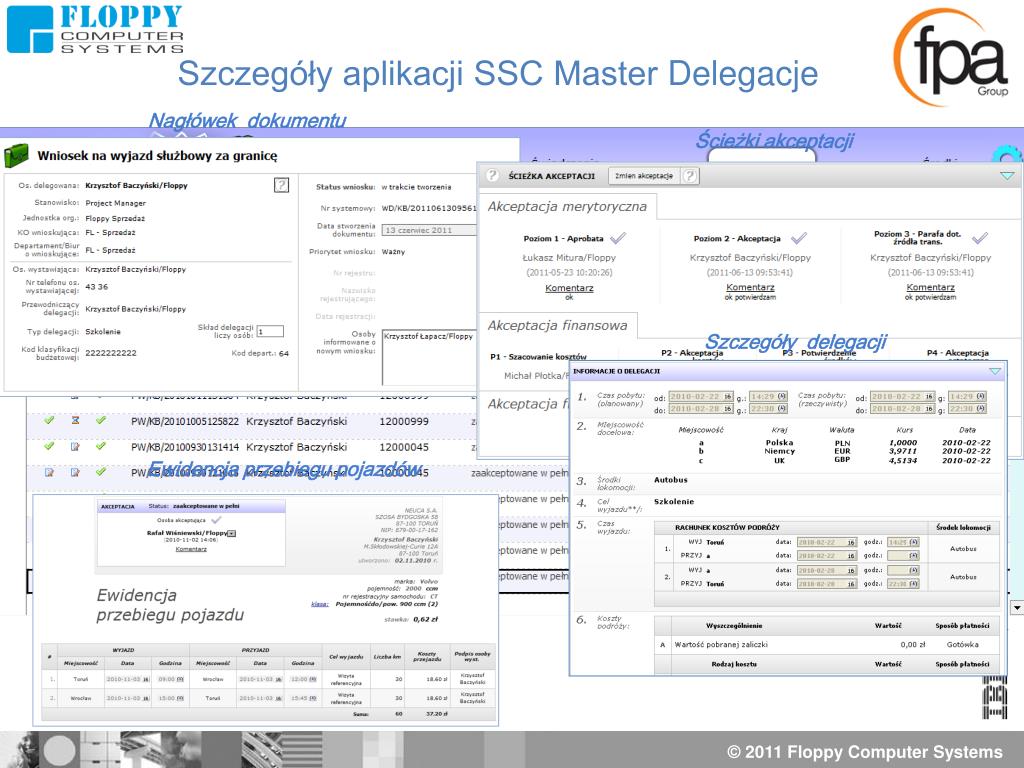The height and width of the screenshot is (768, 1024).
Task: Click 'Szkolenie' value under Cel wyjazdu
Action: (674, 502)
